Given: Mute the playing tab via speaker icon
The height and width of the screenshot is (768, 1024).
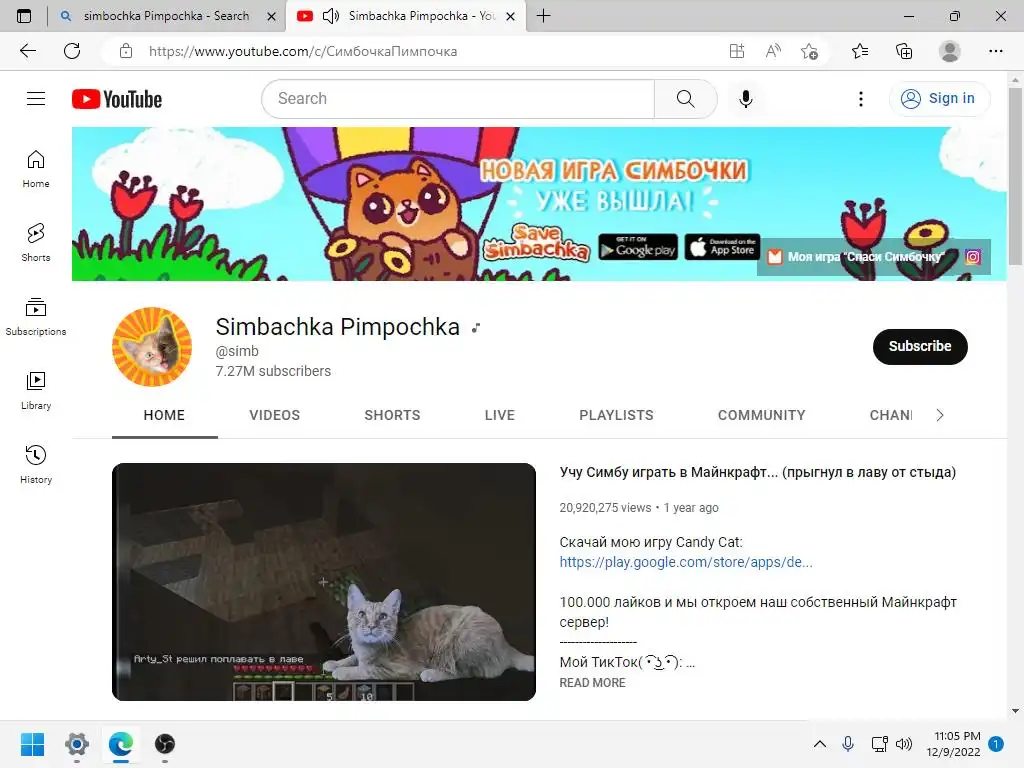Looking at the screenshot, I should [331, 16].
